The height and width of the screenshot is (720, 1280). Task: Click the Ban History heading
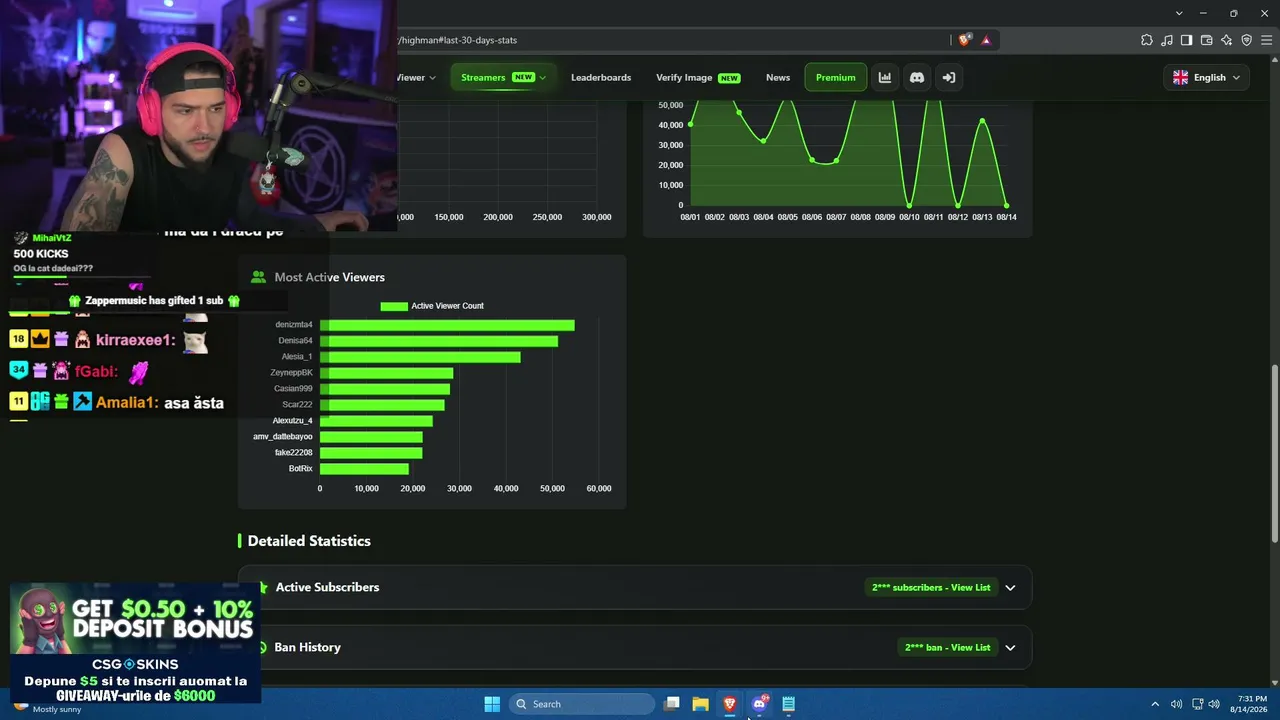coord(307,647)
